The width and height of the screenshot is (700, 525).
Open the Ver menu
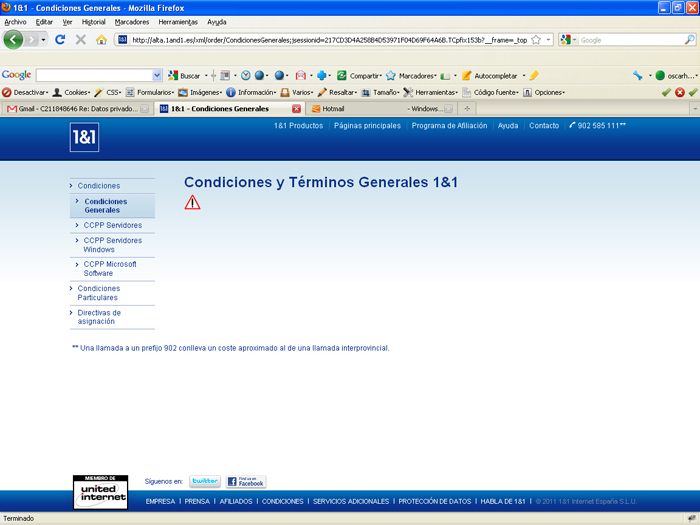67,22
